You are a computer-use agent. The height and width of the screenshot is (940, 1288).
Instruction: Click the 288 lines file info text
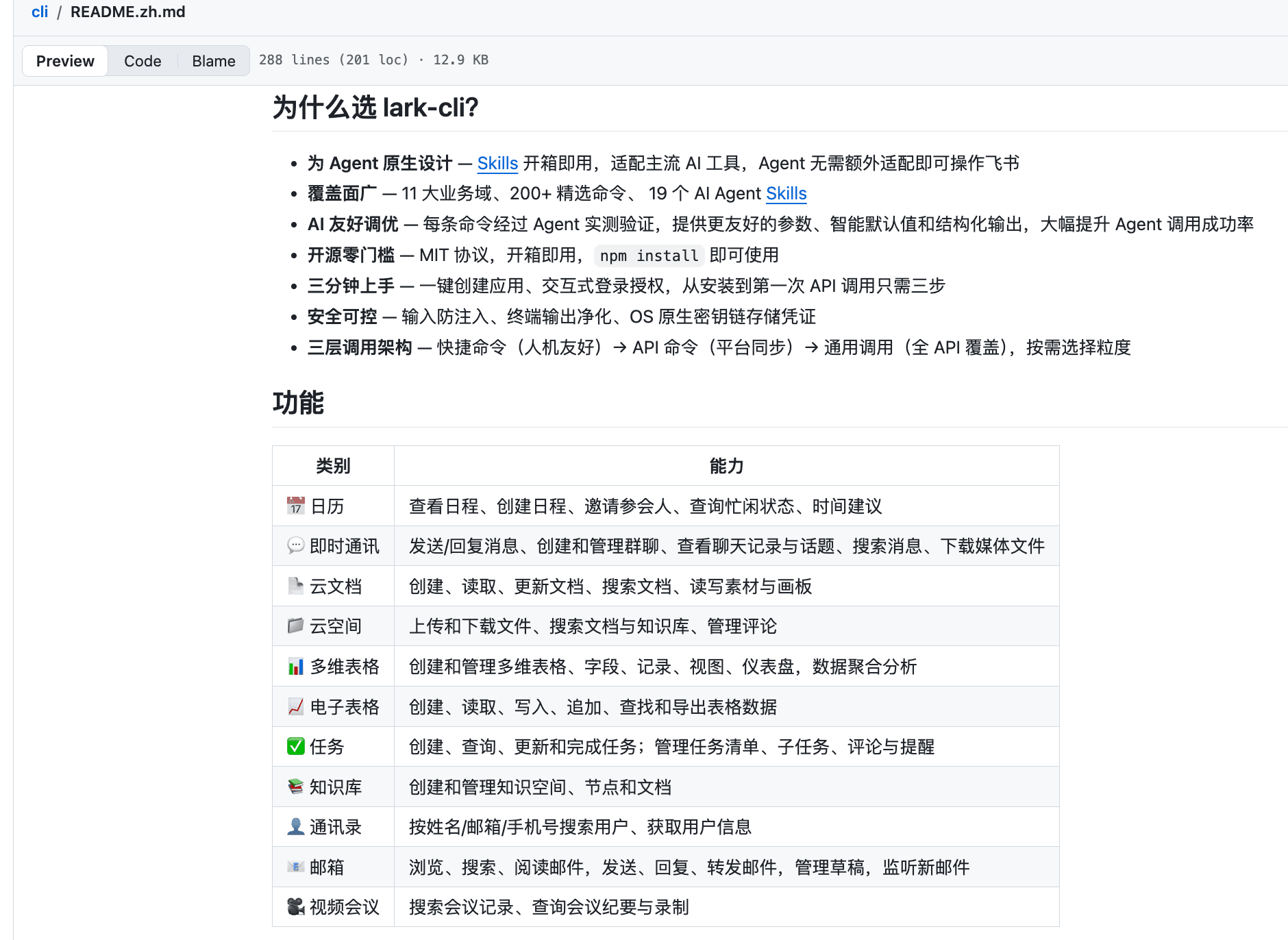[373, 60]
